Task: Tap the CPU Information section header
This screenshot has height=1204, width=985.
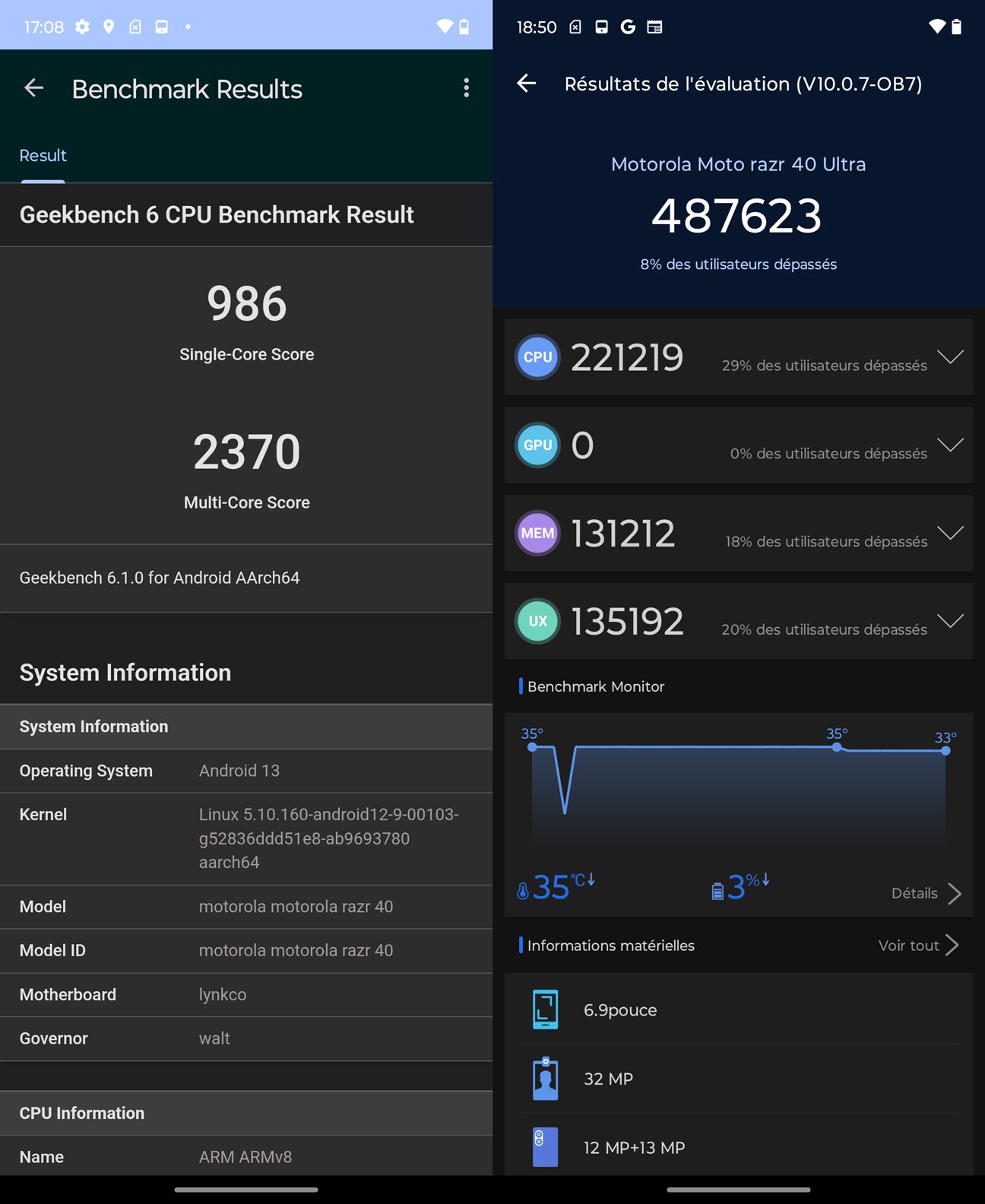Action: pyautogui.click(x=246, y=1114)
